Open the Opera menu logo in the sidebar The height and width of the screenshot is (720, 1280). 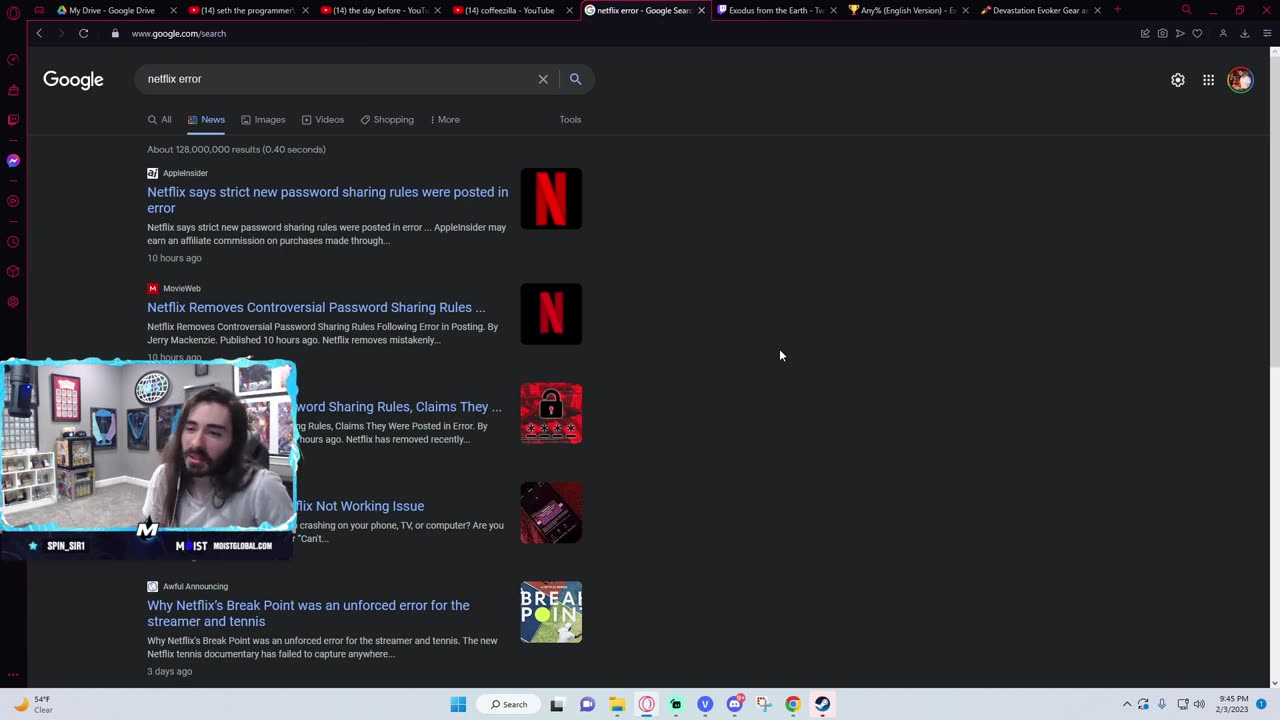(x=13, y=11)
